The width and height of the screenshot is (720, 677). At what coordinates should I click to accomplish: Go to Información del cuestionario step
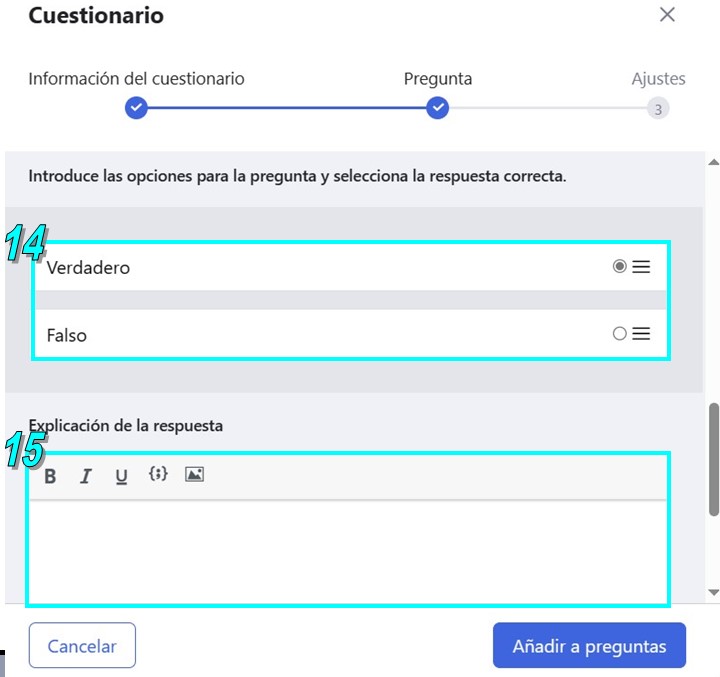coord(136,108)
